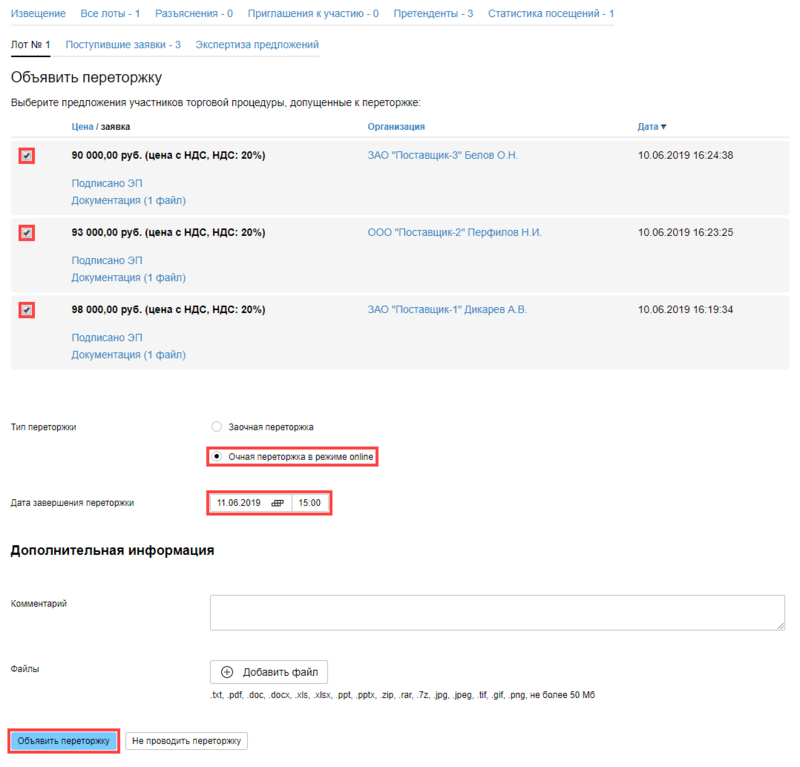800x767 pixels.
Task: Open the Извещение tab
Action: pyautogui.click(x=38, y=14)
